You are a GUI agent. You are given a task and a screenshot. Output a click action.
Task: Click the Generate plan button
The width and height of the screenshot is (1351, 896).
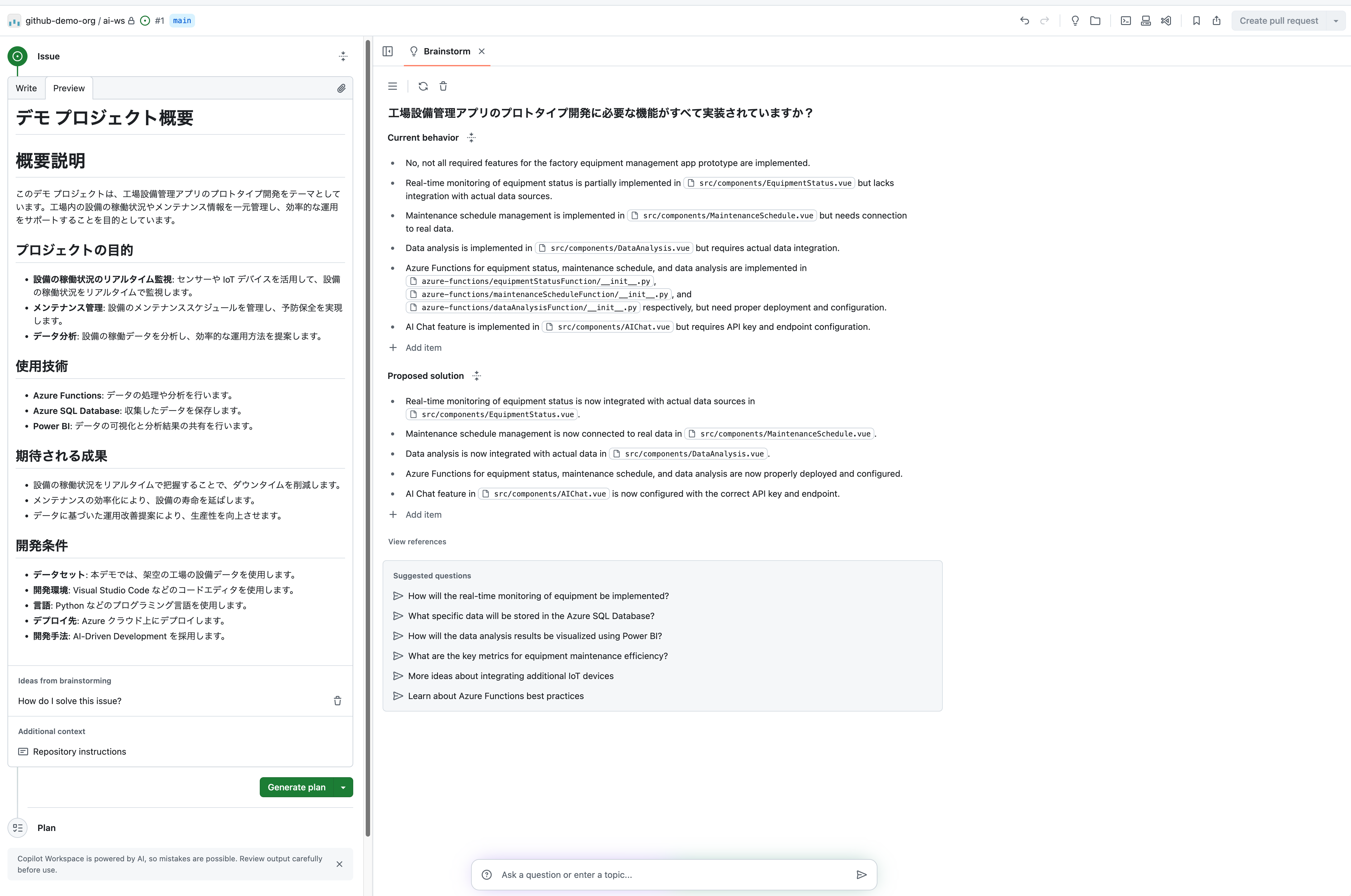[296, 788]
